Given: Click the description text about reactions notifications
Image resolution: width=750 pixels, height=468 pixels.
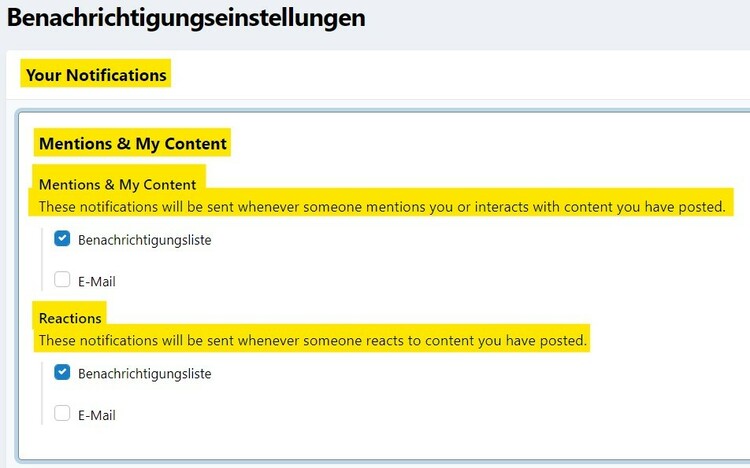Looking at the screenshot, I should (312, 341).
